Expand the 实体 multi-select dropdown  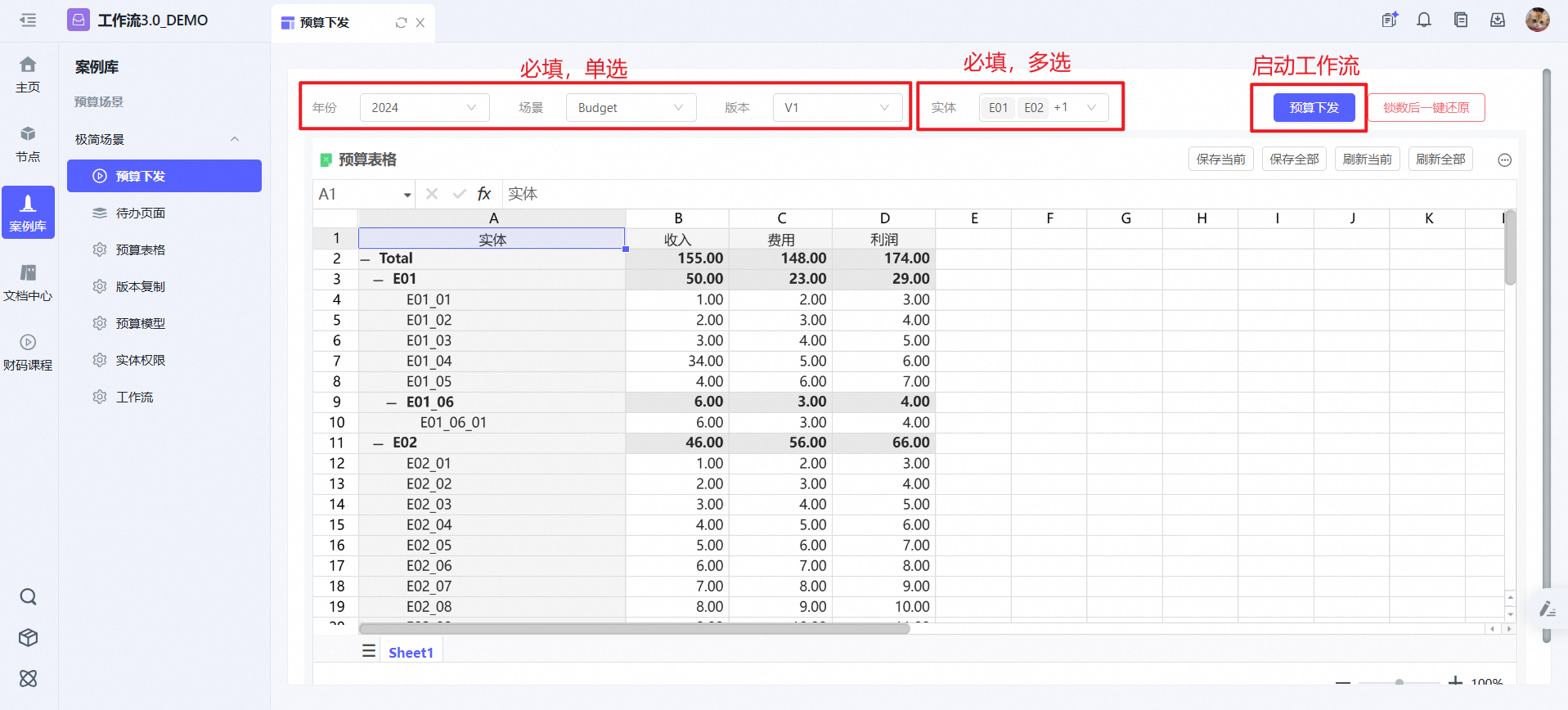1091,108
